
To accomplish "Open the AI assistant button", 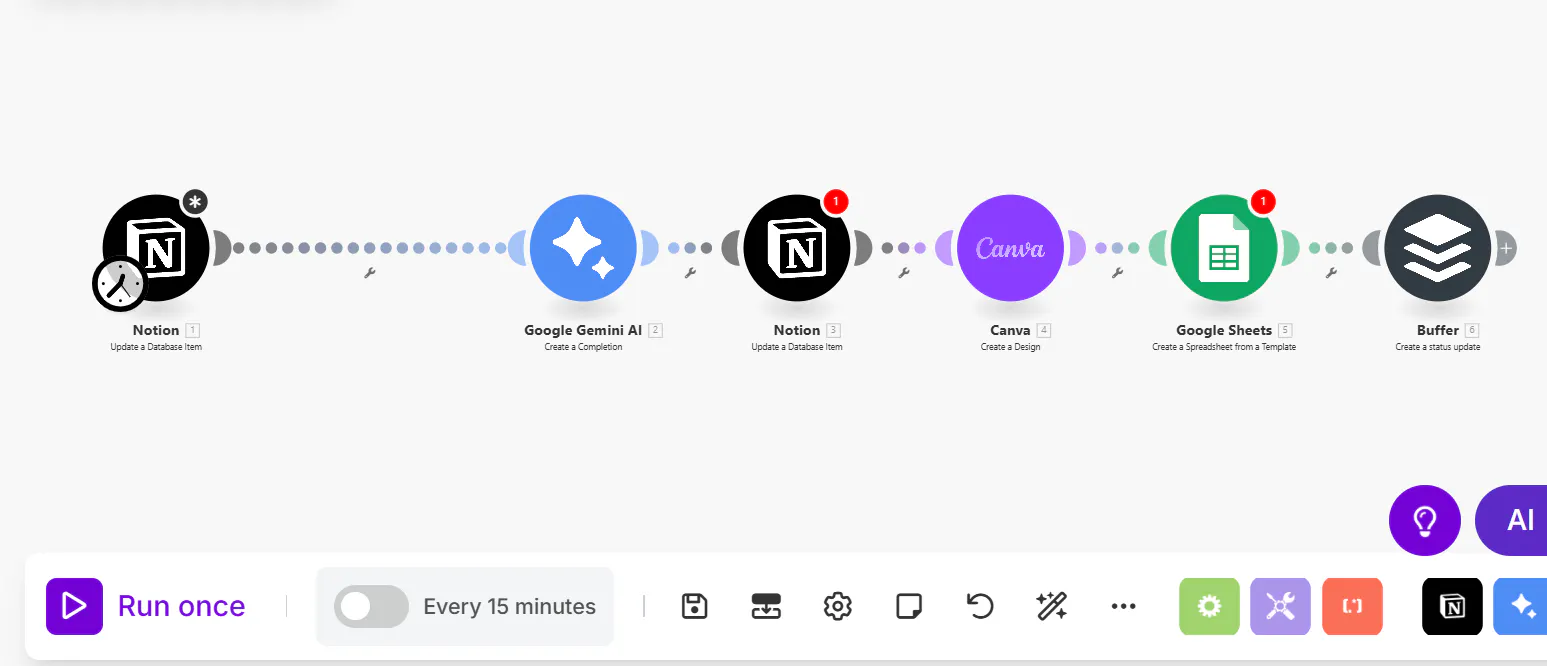I will point(1512,520).
